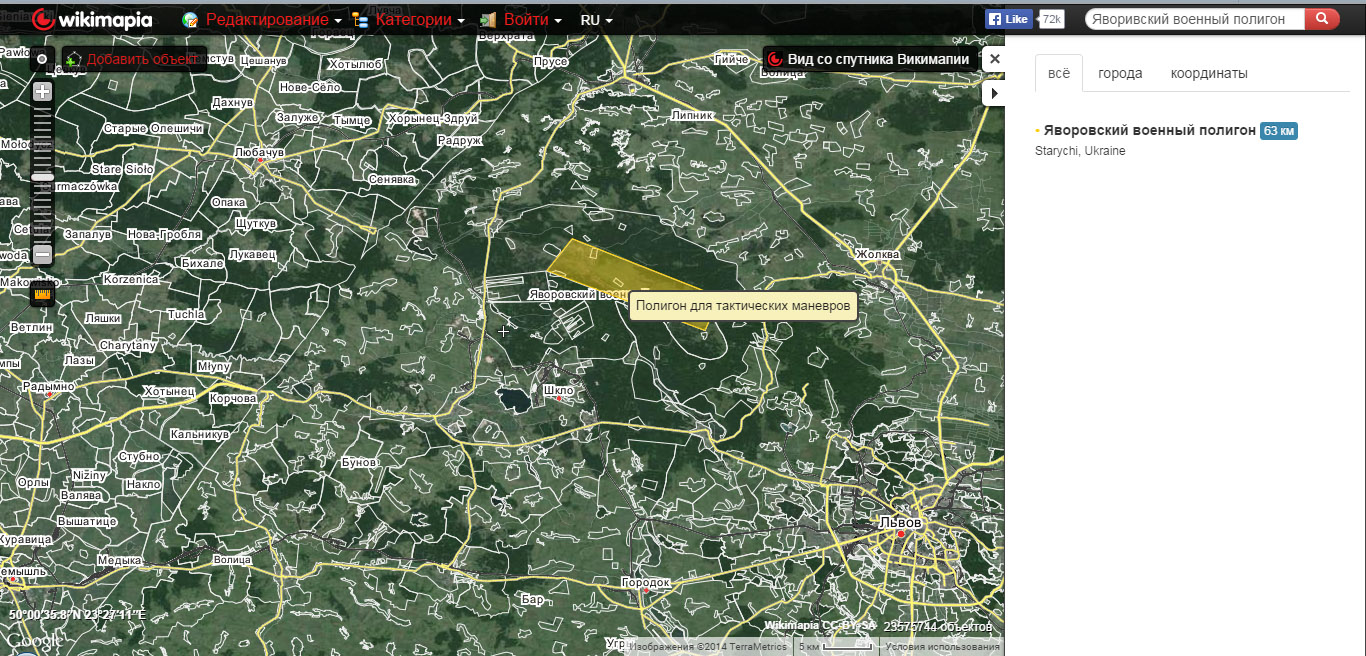1366x656 pixels.
Task: Click the red map-type icon
Action: (775, 59)
